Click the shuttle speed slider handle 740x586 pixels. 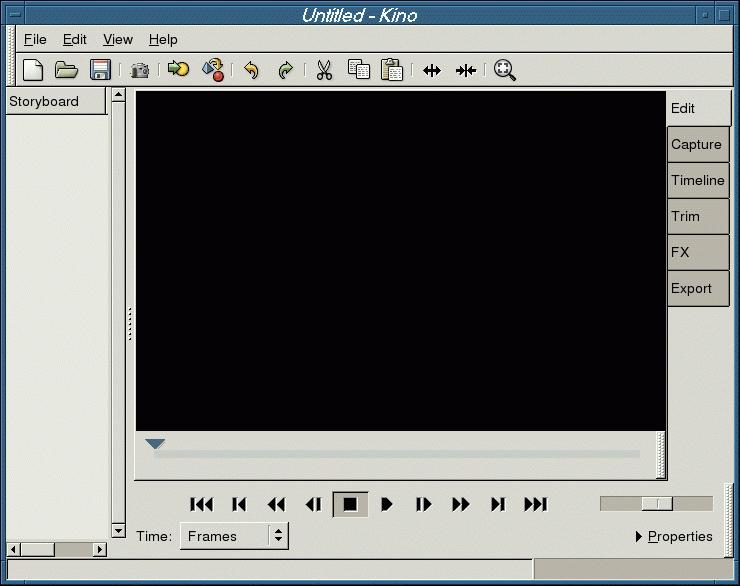point(657,504)
